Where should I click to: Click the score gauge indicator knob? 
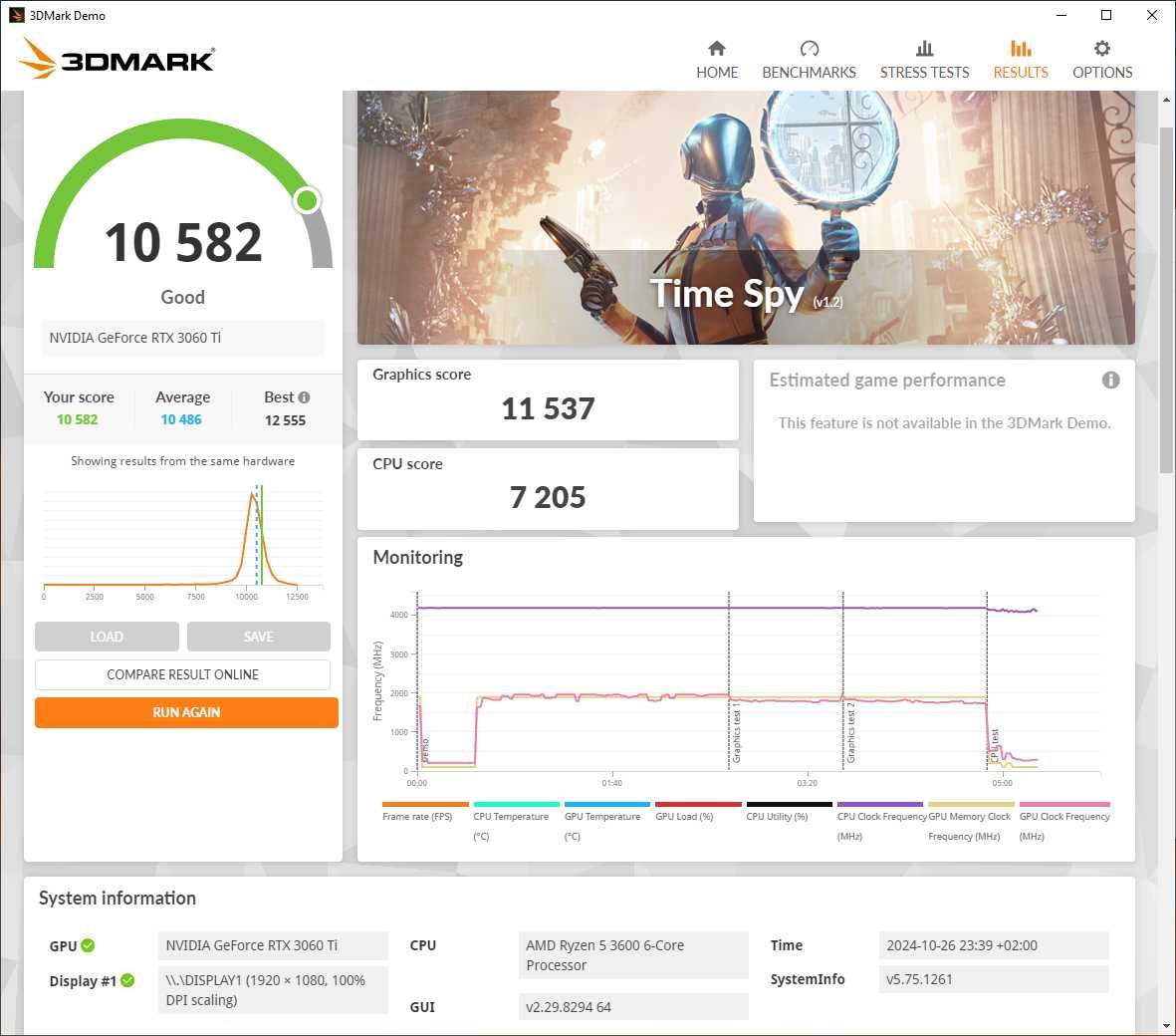pos(306,200)
